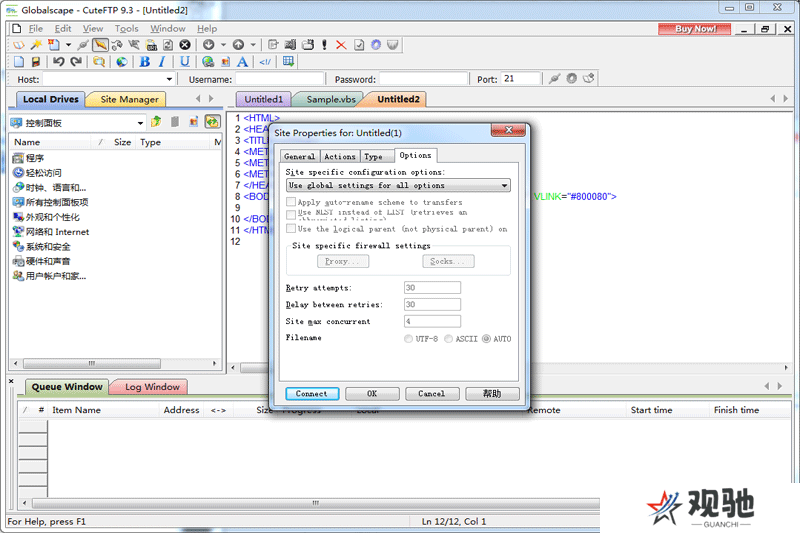
Task: Switch to the Sample.vbs editor tab
Action: tap(331, 99)
